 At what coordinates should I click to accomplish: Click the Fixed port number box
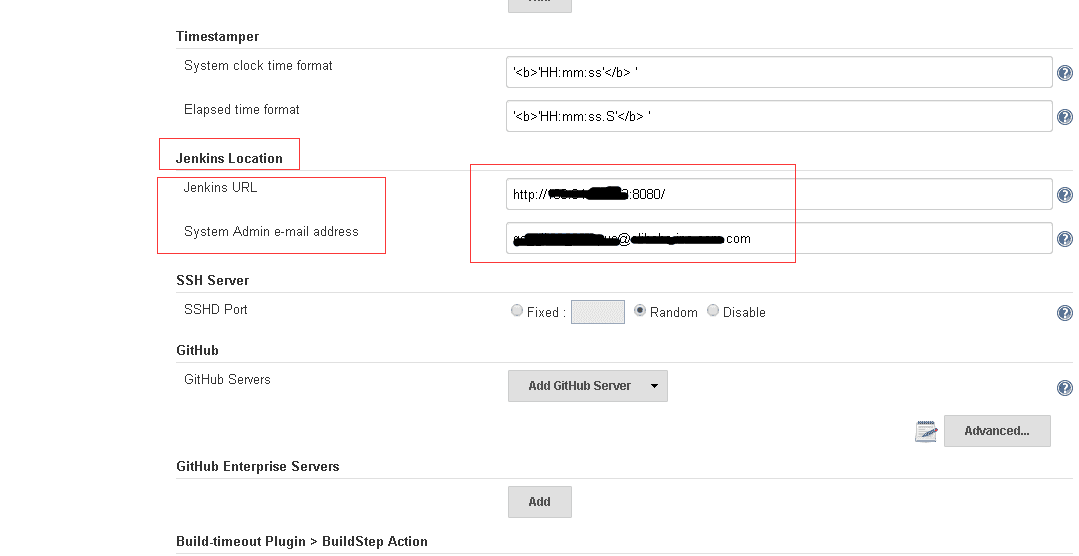[598, 312]
